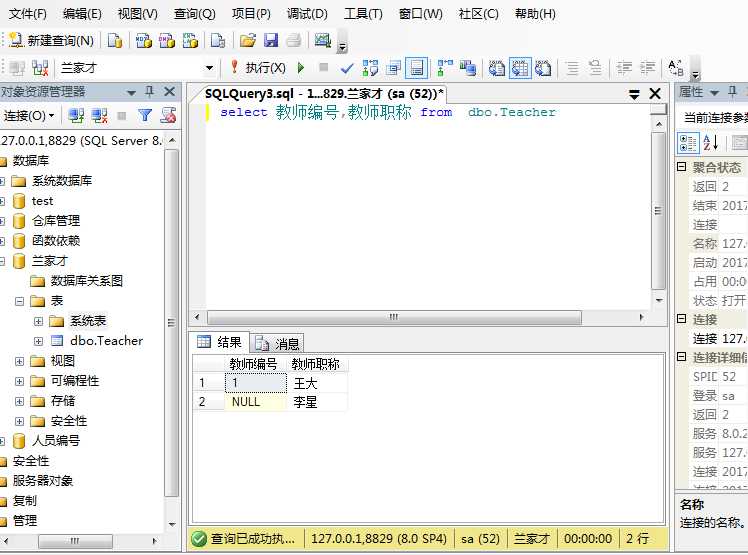Click the activity monitor icon

pos(323,40)
